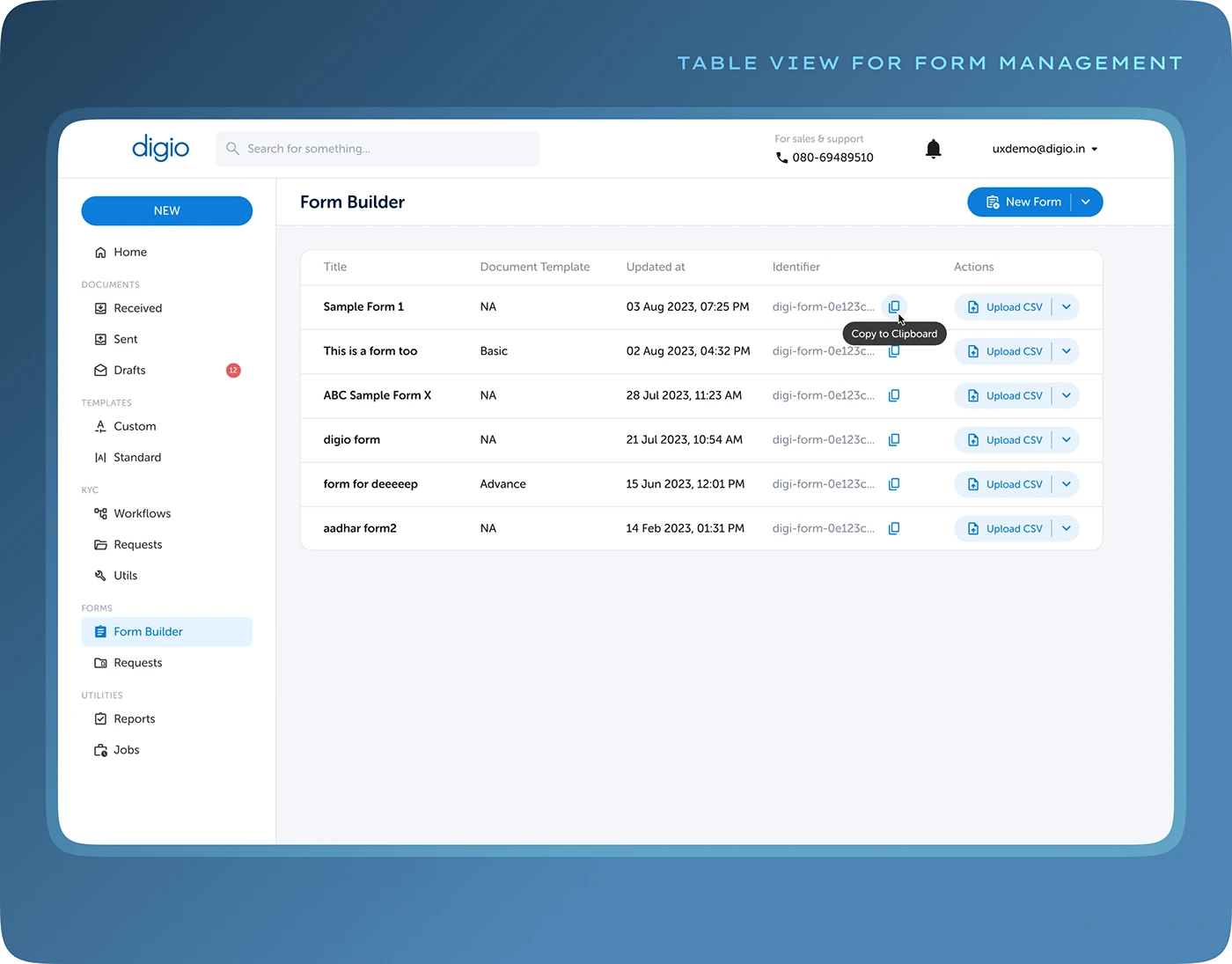Upload CSV for aadhar form2

click(x=1003, y=528)
